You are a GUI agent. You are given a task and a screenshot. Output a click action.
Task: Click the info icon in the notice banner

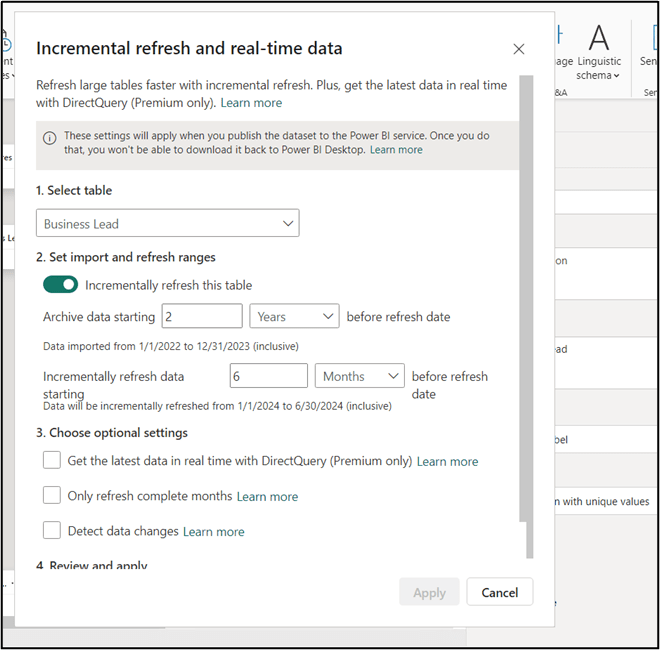pos(49,138)
